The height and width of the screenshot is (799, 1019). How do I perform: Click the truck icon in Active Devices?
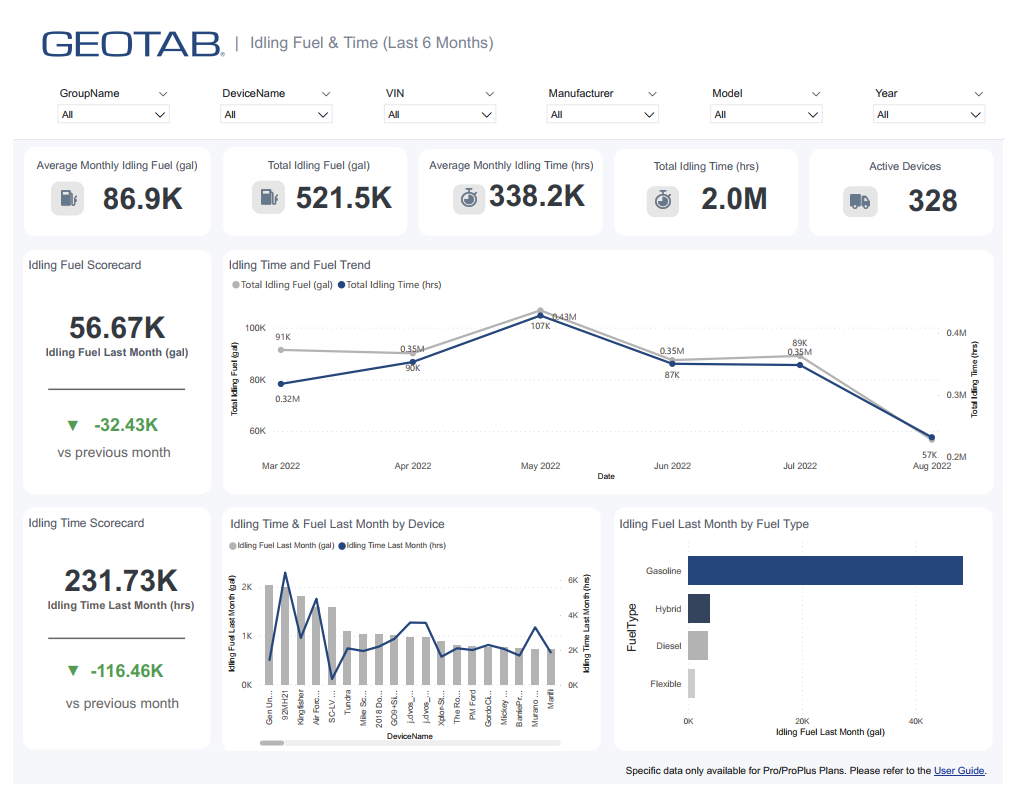859,201
